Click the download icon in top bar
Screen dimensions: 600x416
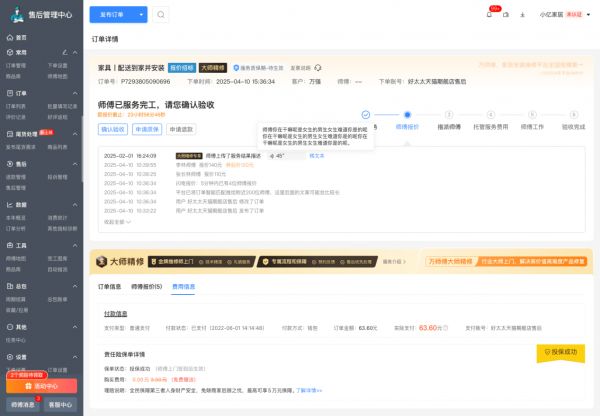tap(523, 14)
